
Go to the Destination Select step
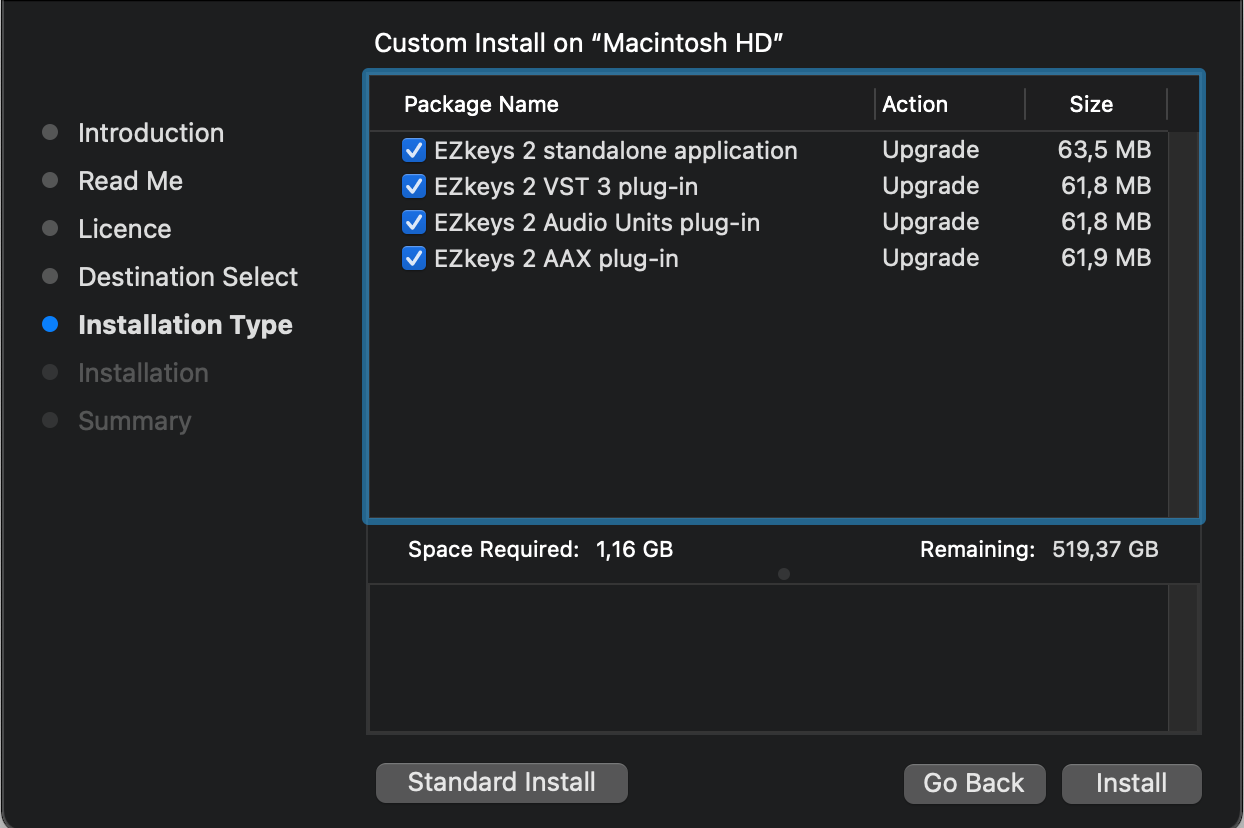pos(188,277)
